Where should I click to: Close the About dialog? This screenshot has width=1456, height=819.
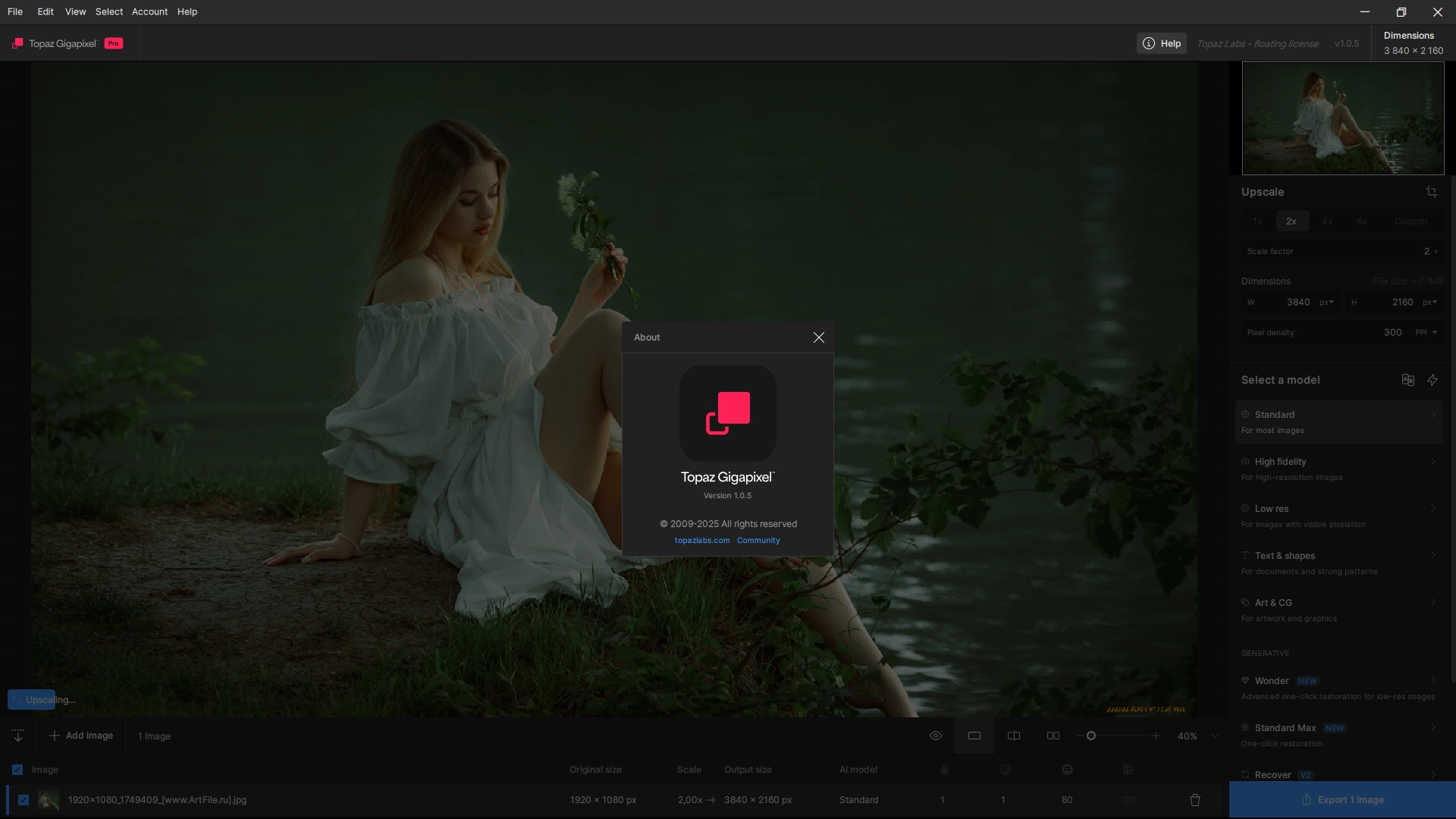[818, 337]
